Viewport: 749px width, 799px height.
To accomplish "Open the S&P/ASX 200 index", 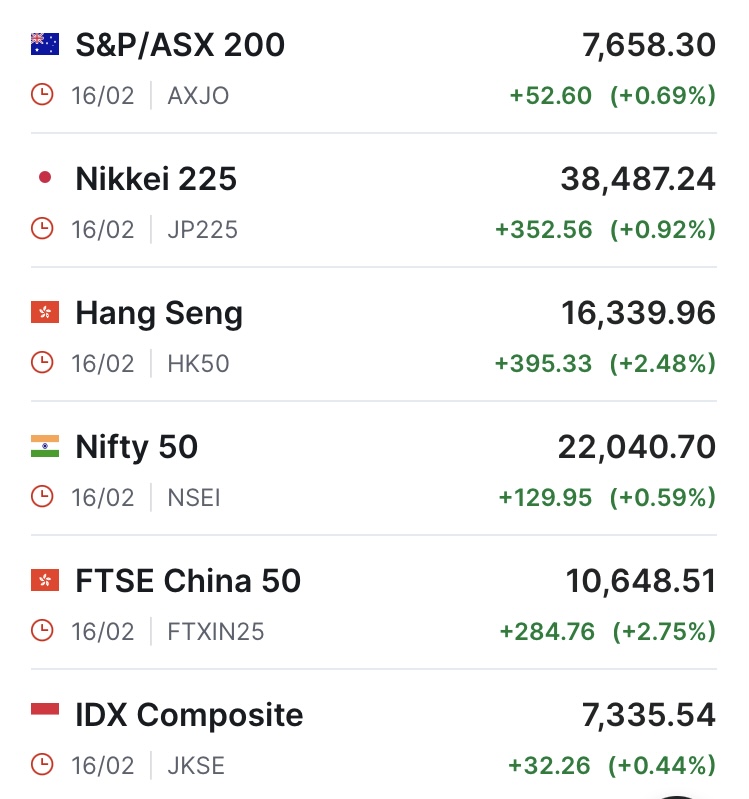I will [x=180, y=45].
